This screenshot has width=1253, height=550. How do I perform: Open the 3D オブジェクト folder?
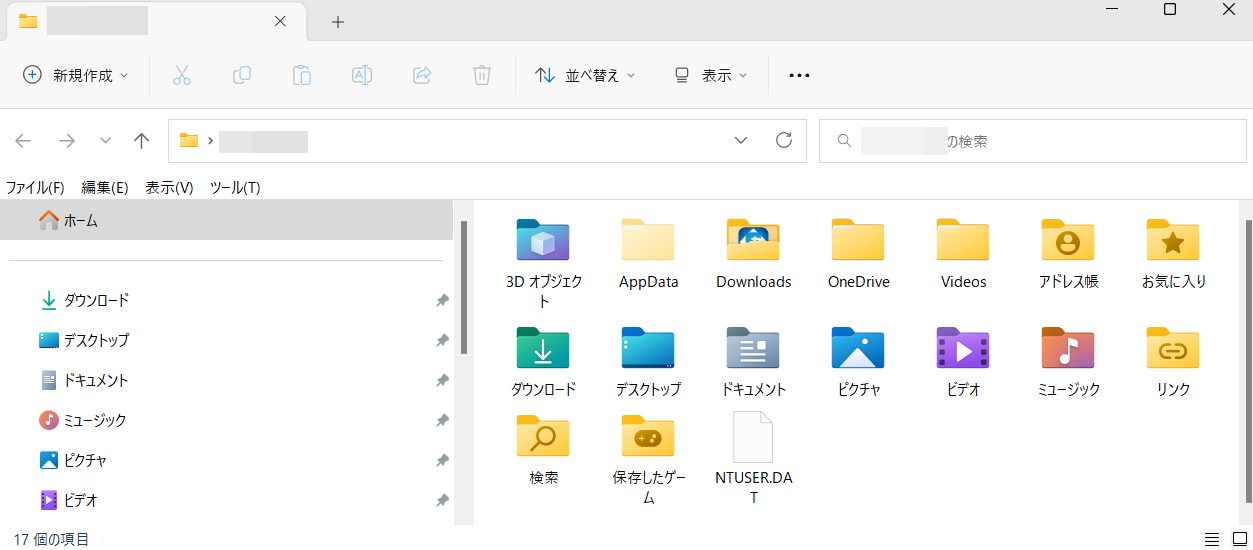[543, 264]
